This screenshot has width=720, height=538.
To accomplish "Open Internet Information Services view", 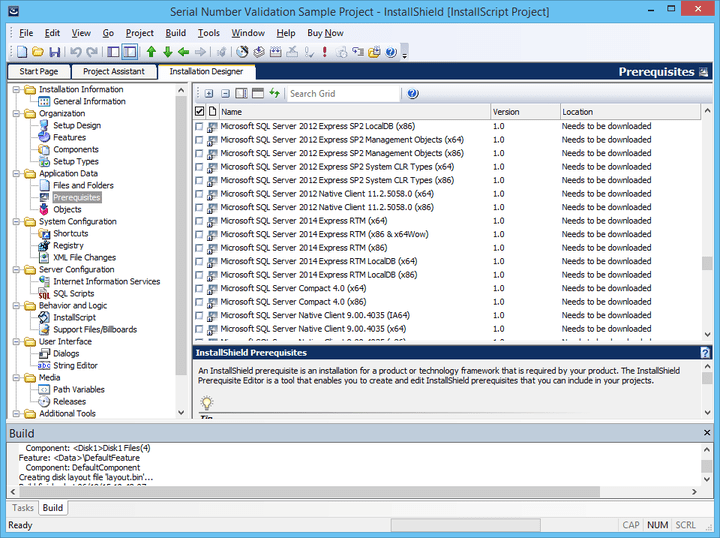I will [x=107, y=281].
